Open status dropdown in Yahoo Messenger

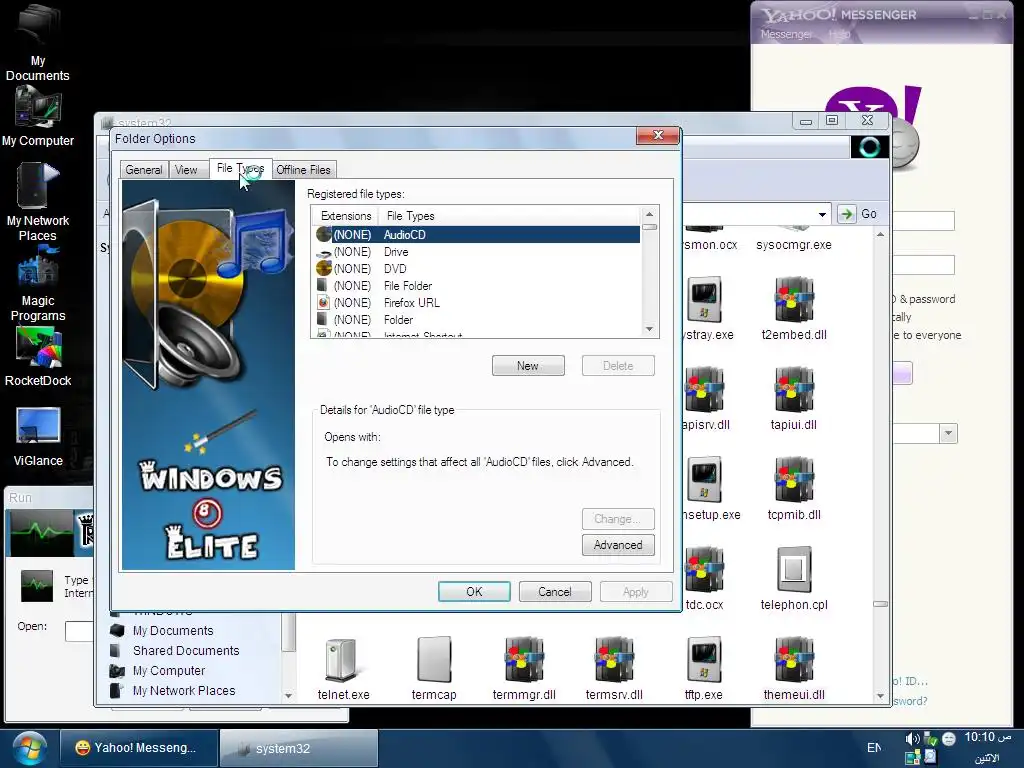click(948, 433)
